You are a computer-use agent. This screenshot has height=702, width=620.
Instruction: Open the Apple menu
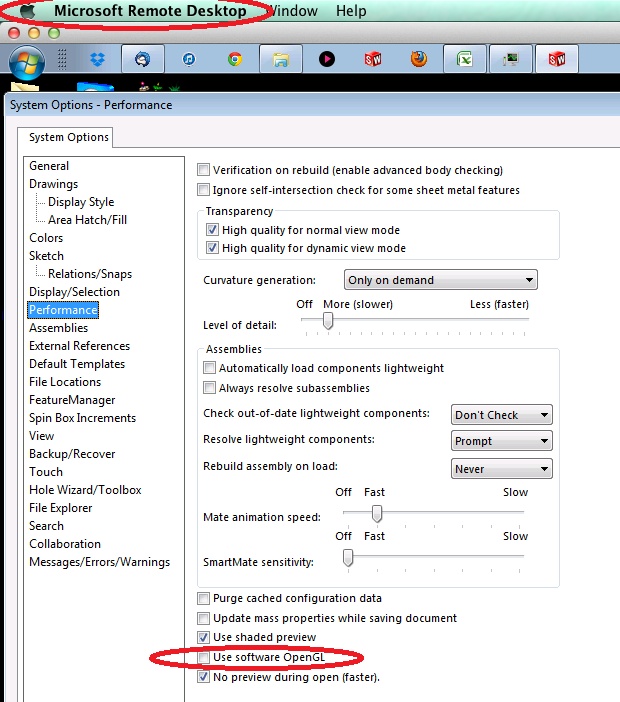28,11
